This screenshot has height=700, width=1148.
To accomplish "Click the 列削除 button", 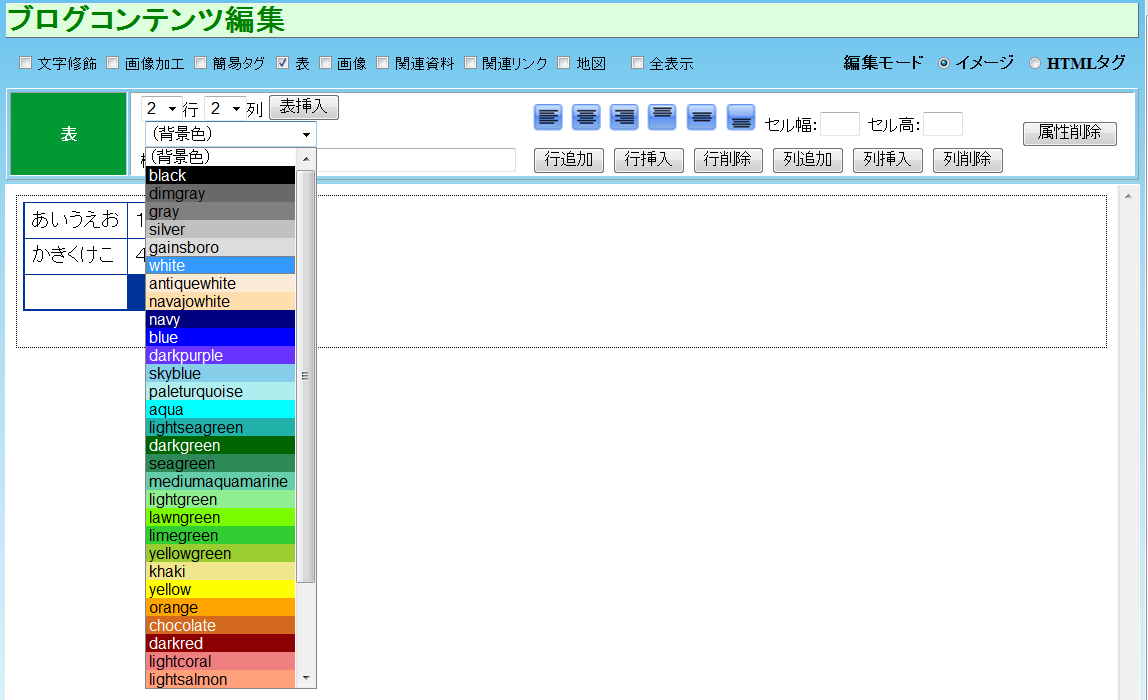I will 967,160.
